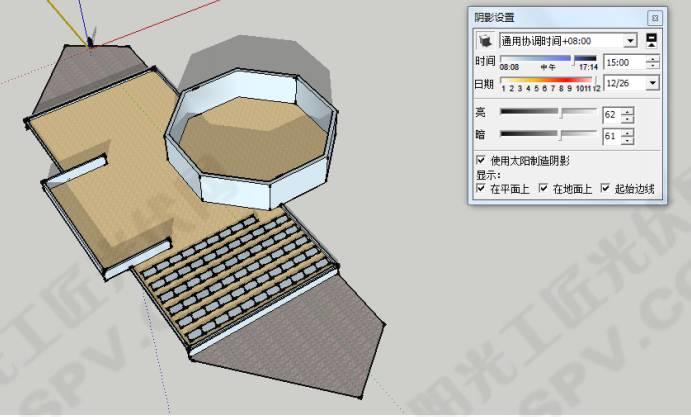
Task: Click the dark value field showing 61
Action: [x=612, y=136]
